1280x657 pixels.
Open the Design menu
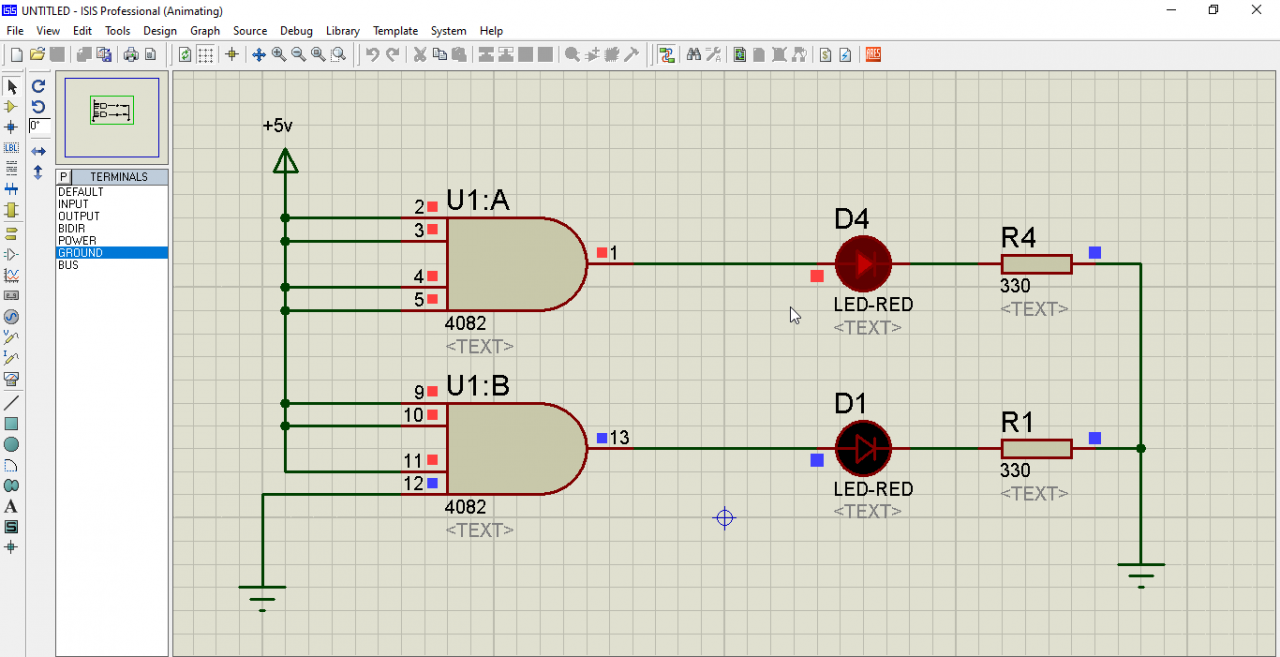[160, 31]
